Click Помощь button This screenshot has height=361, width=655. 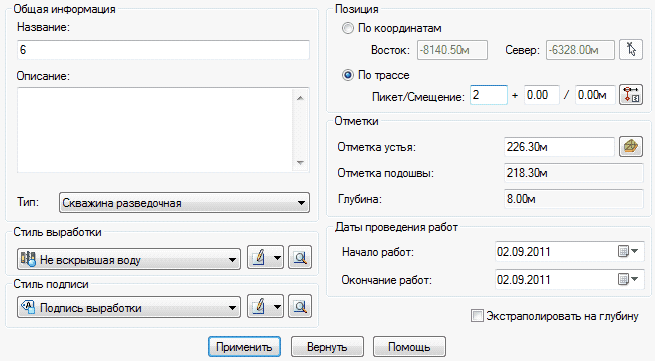[409, 347]
